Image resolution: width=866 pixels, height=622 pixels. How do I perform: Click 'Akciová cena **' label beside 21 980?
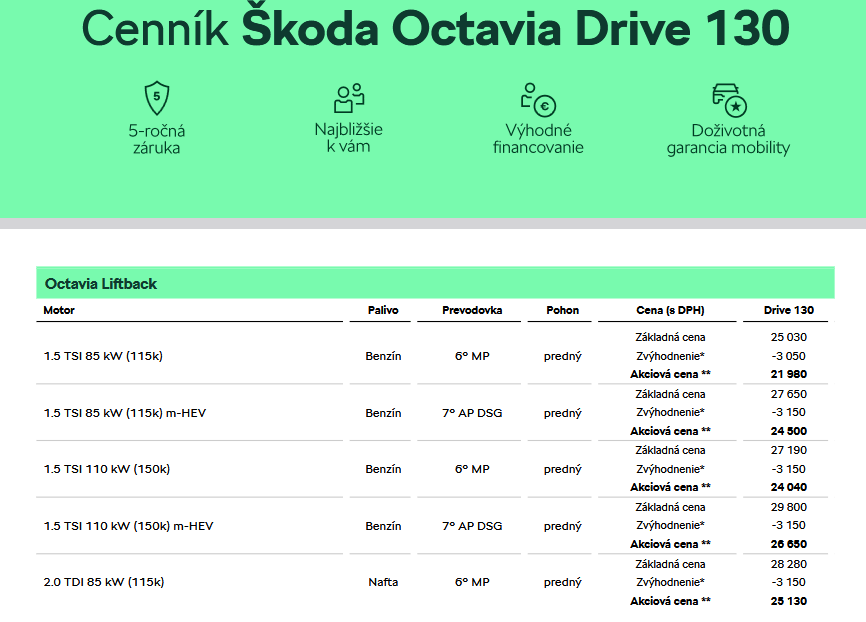[670, 374]
